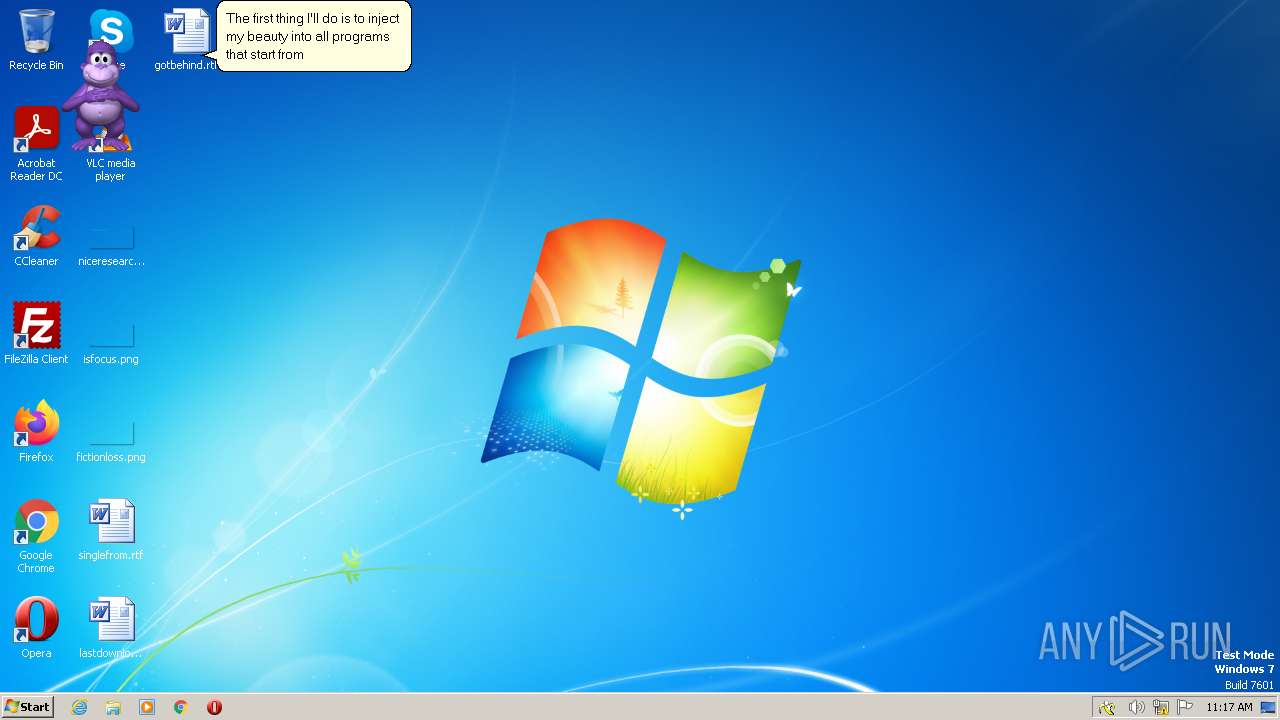The height and width of the screenshot is (720, 1280).
Task: Launch Chrome from the taskbar
Action: tap(181, 707)
